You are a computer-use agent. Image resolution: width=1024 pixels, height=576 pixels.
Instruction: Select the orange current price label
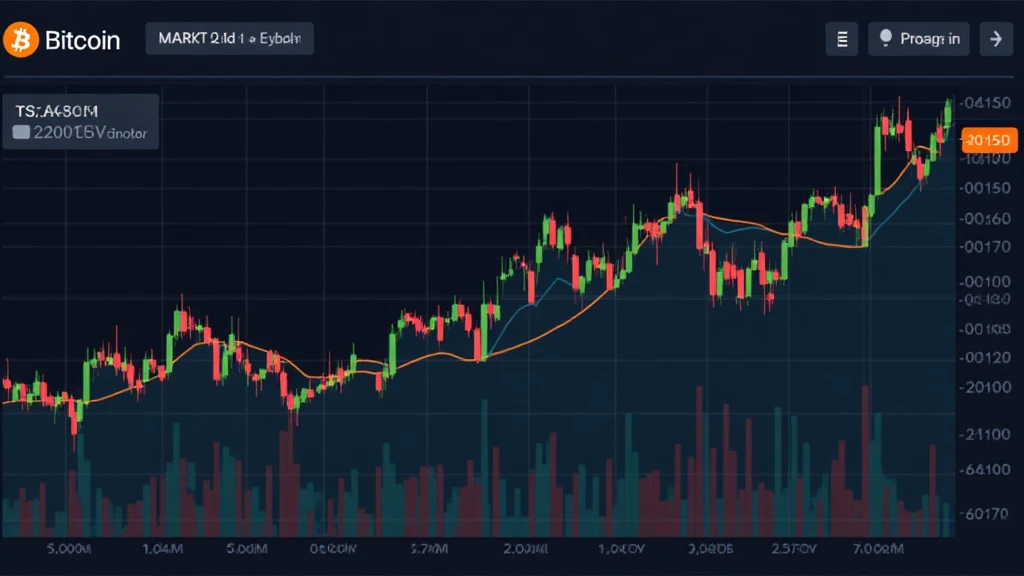click(988, 140)
